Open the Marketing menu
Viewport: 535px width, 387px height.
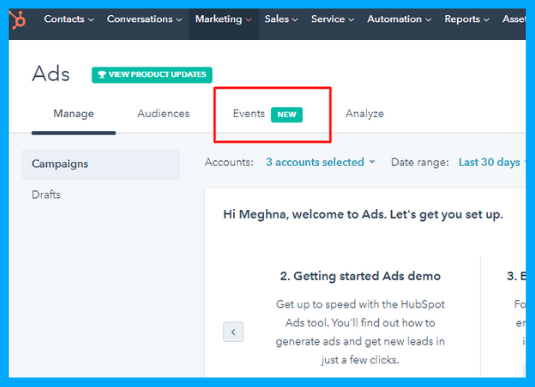click(x=223, y=19)
